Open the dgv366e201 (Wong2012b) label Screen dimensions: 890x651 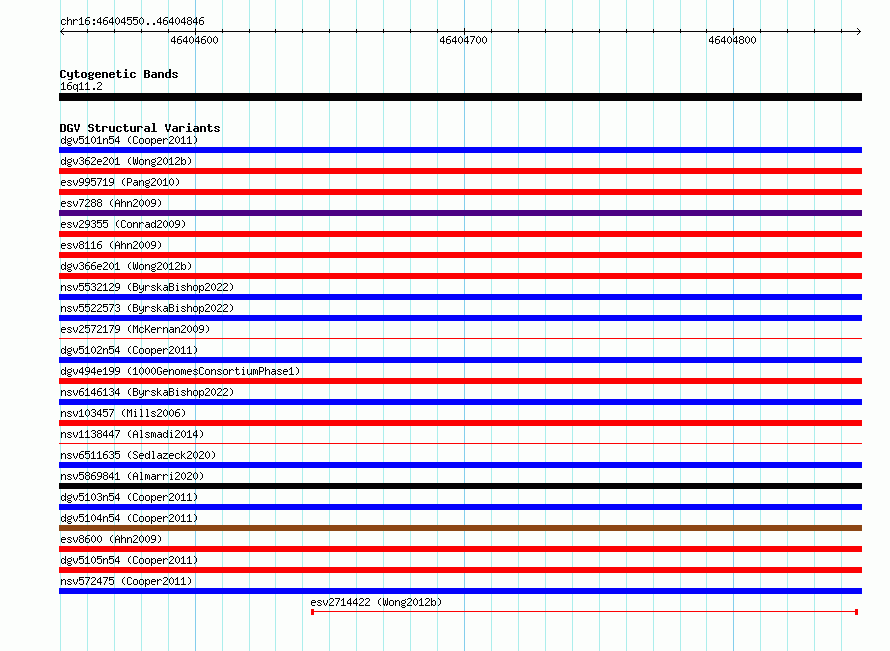tap(126, 266)
